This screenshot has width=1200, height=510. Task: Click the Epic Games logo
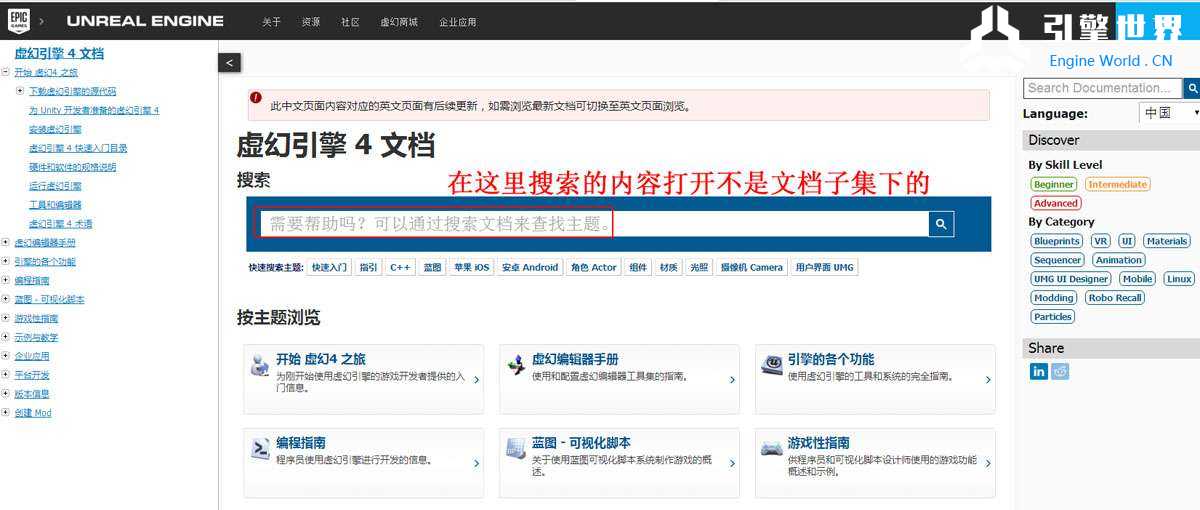[x=19, y=20]
